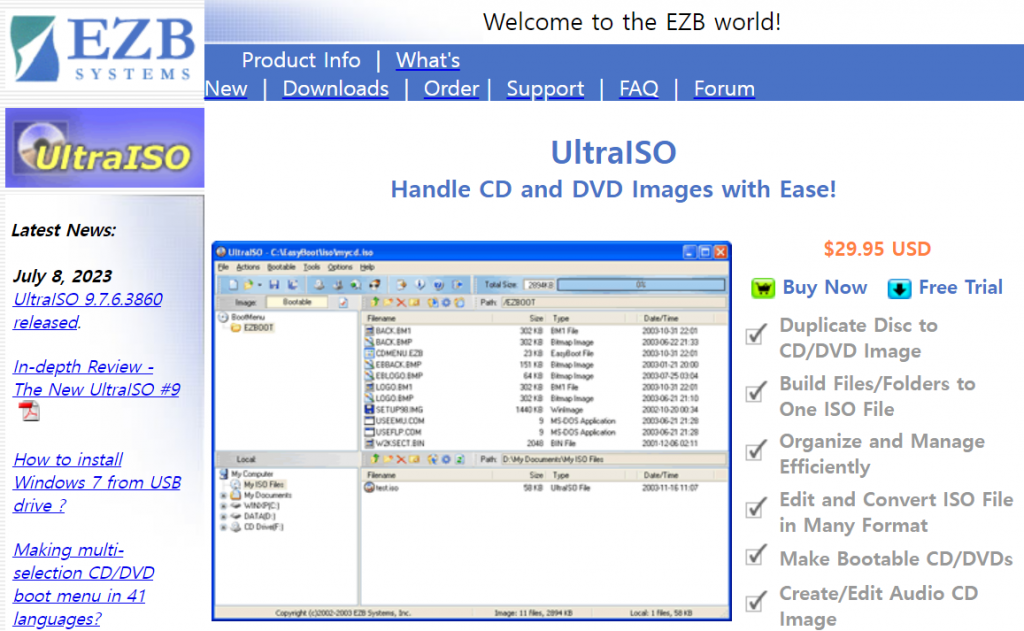Select the BACK.BM1 file row
Viewport: 1024px width, 631px height.
(x=543, y=331)
